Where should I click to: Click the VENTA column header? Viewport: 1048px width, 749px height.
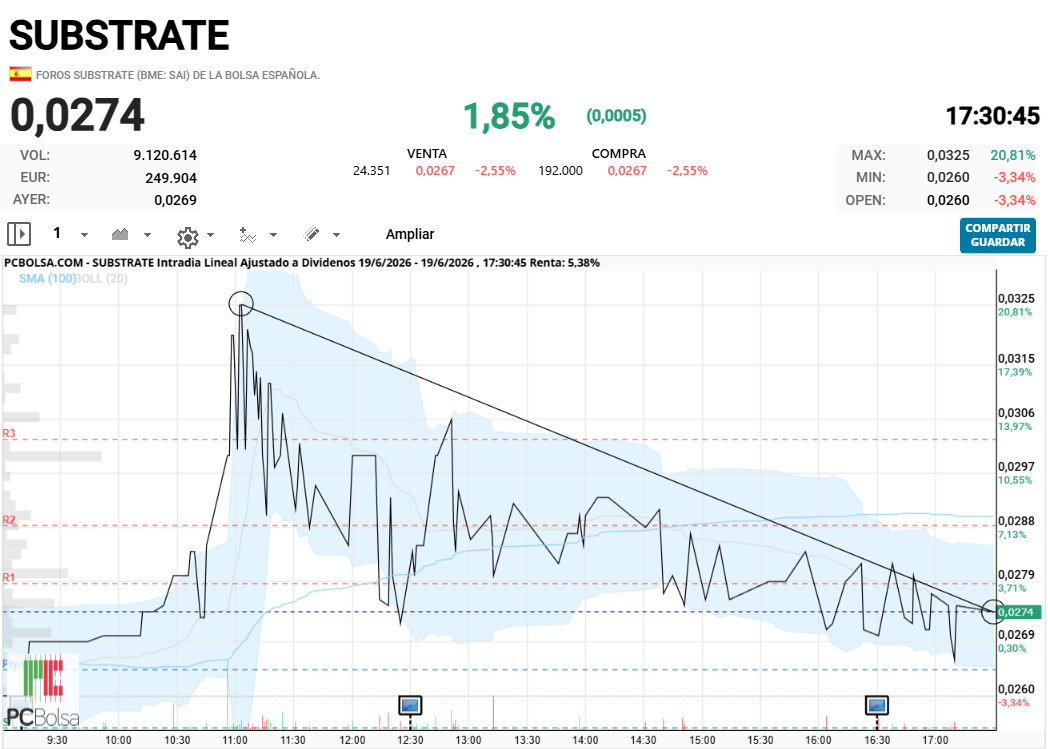[x=426, y=154]
